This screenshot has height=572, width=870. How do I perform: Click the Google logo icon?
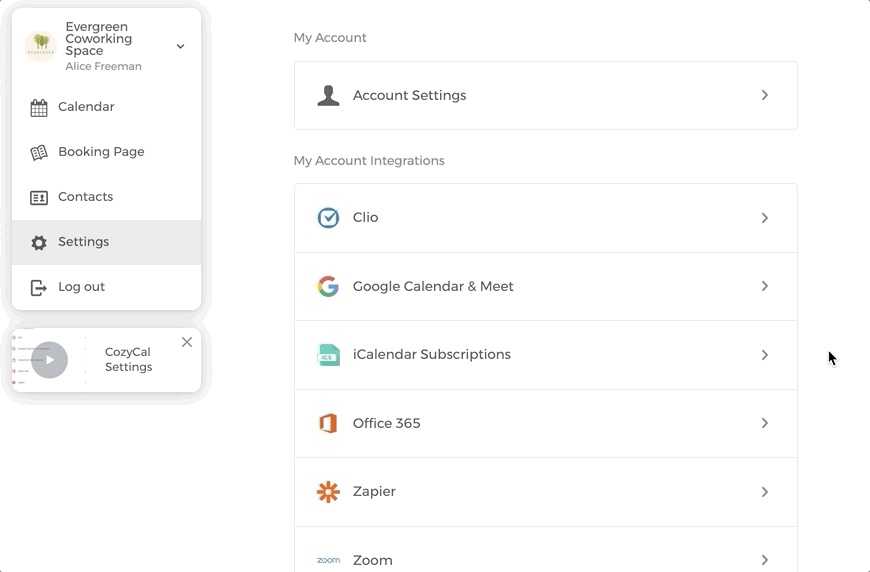click(x=328, y=287)
